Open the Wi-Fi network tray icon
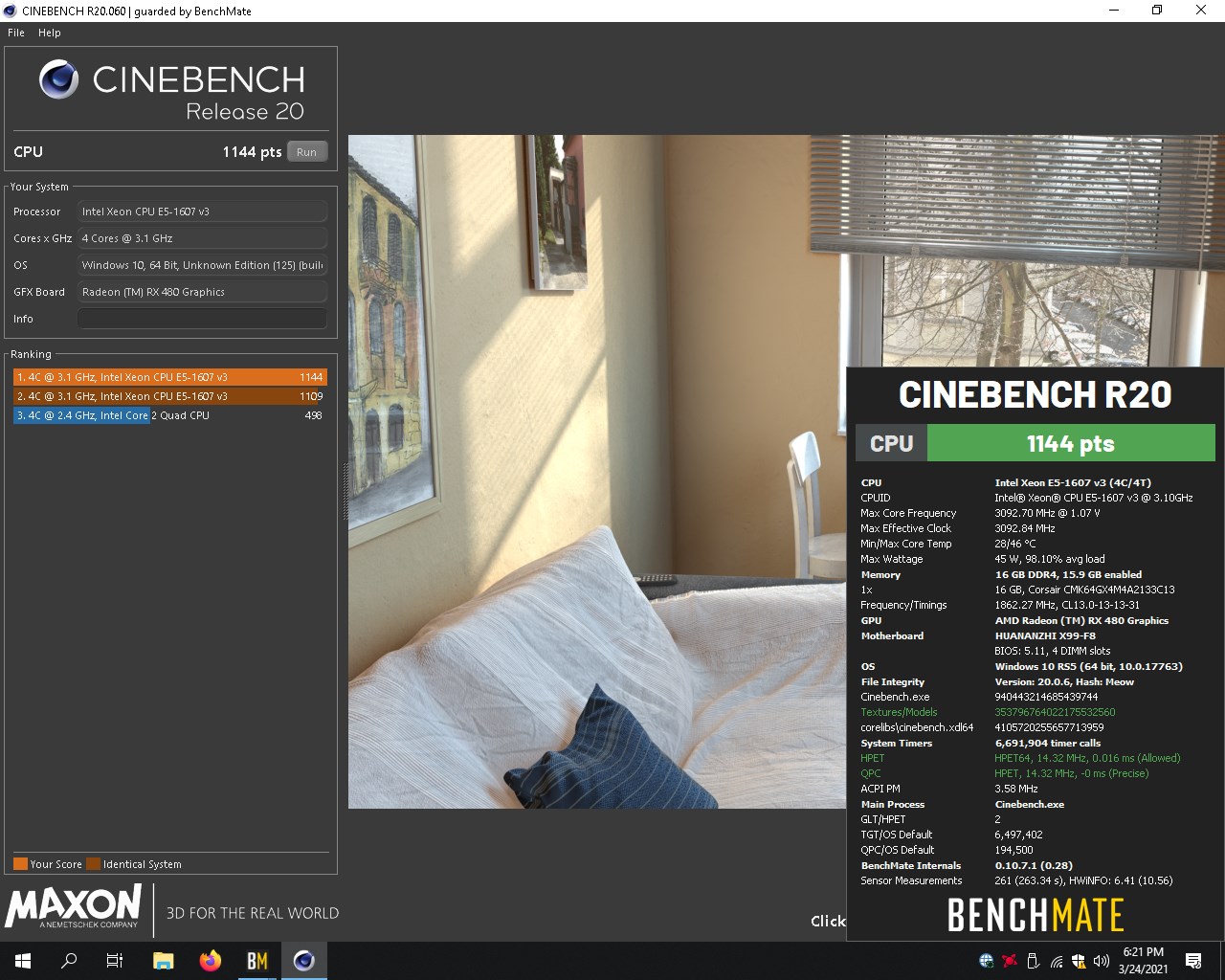Screen dimensions: 1225x980 (x=1056, y=961)
